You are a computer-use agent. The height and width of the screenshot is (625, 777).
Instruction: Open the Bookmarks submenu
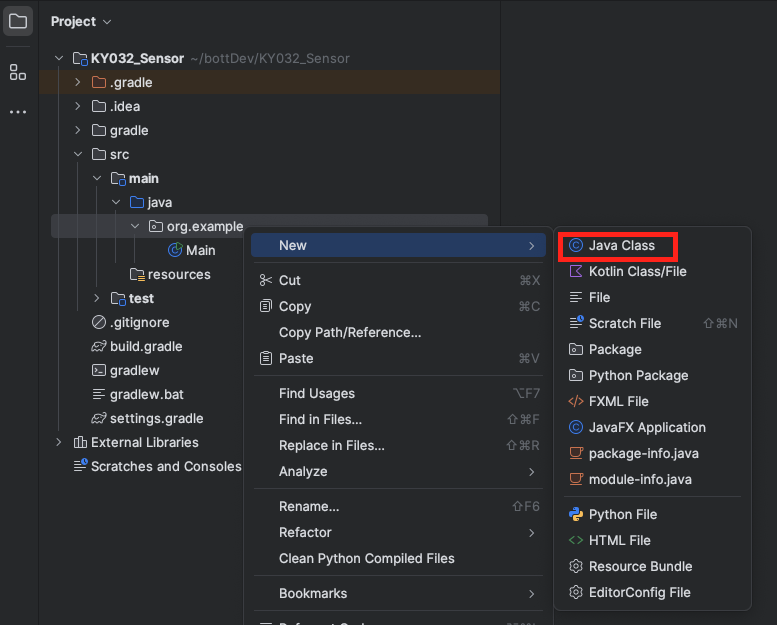[x=398, y=593]
